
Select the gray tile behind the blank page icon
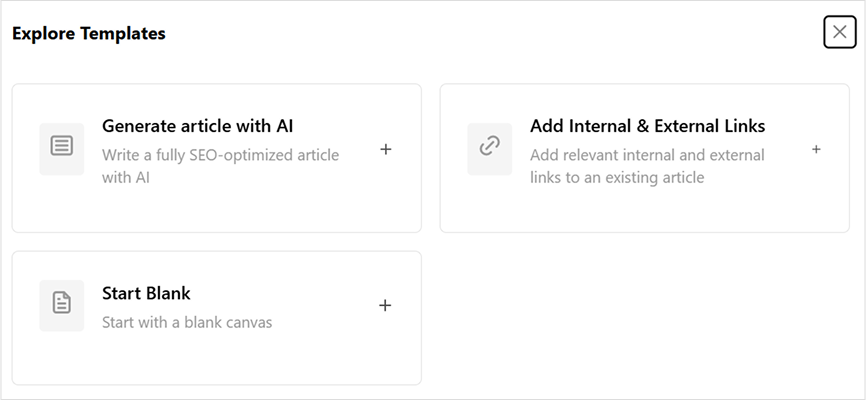62,306
